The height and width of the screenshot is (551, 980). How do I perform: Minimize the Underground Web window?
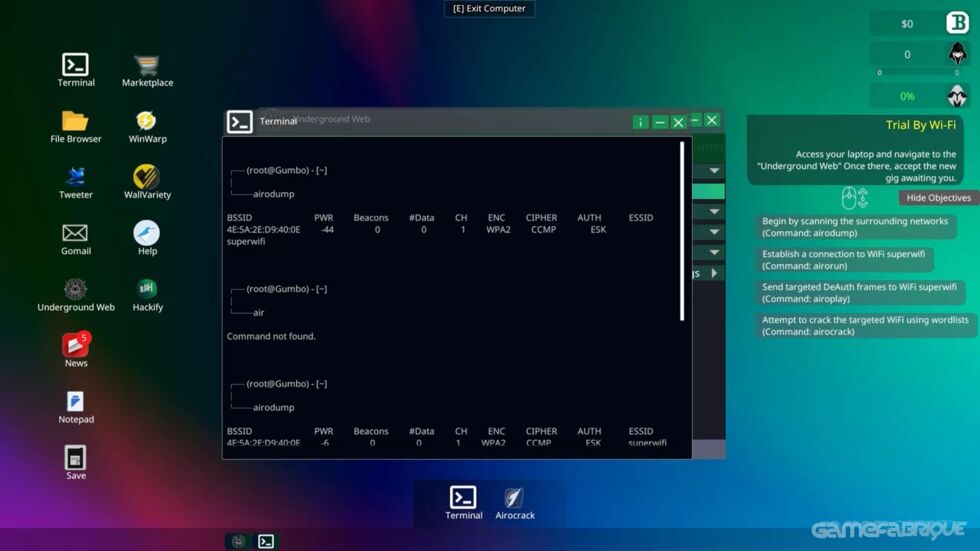pyautogui.click(x=695, y=120)
